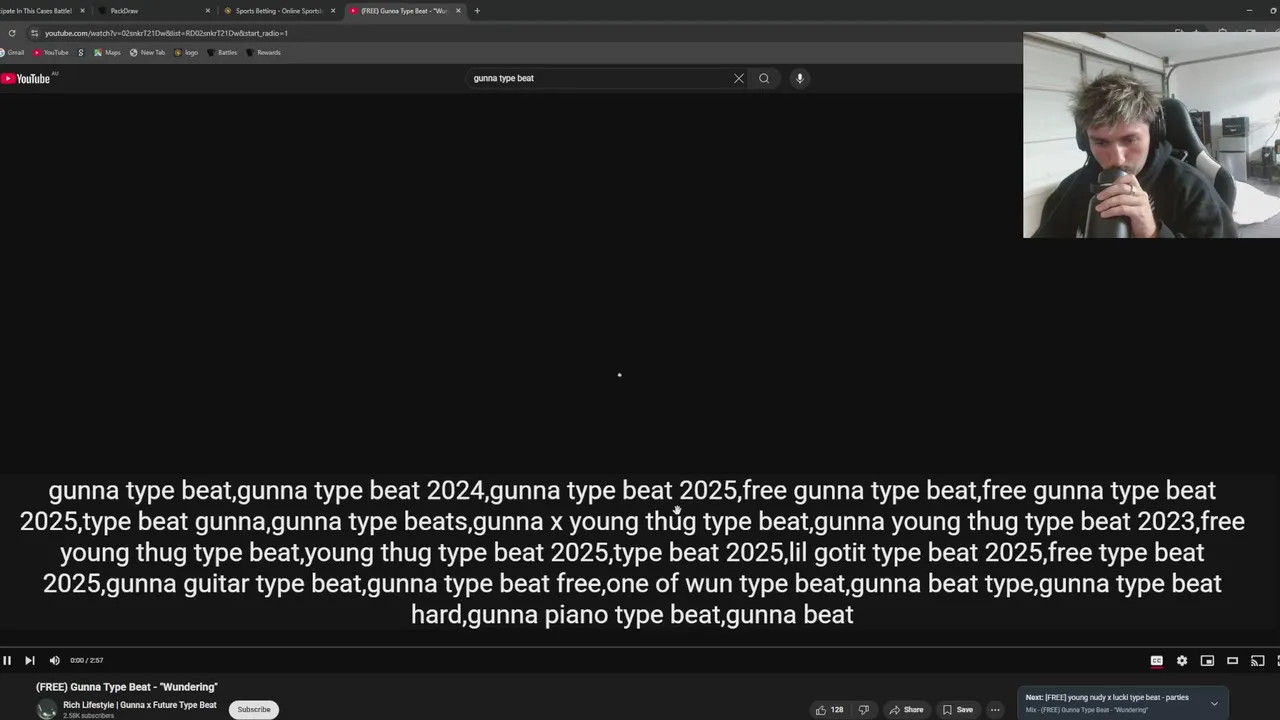
Task: Open the S bookmark icon
Action: click(81, 53)
